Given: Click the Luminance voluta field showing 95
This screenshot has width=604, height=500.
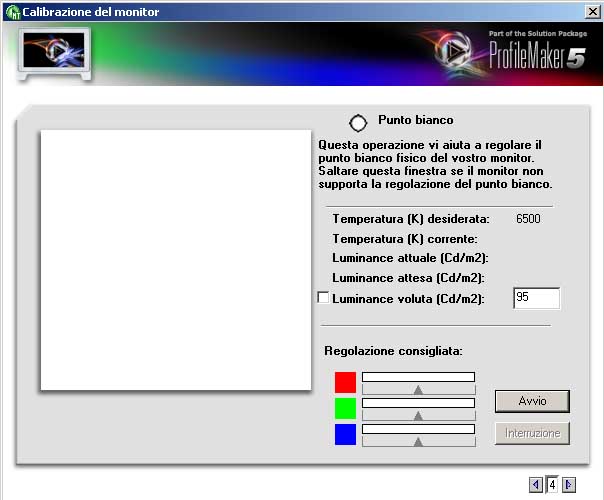Looking at the screenshot, I should click(537, 298).
